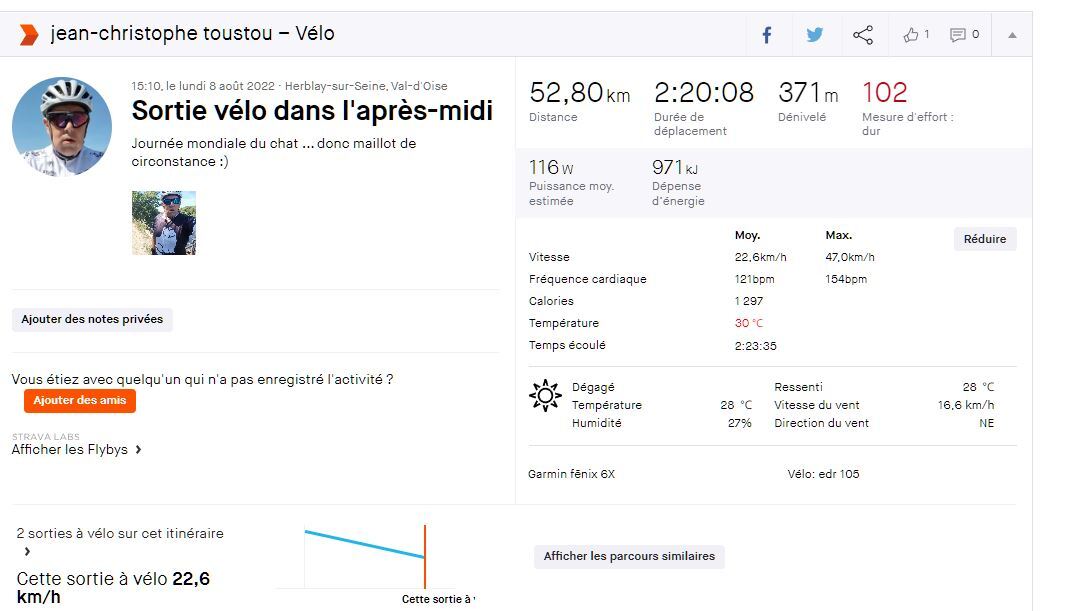The height and width of the screenshot is (611, 1084).
Task: Open the share options icon
Action: [x=863, y=35]
